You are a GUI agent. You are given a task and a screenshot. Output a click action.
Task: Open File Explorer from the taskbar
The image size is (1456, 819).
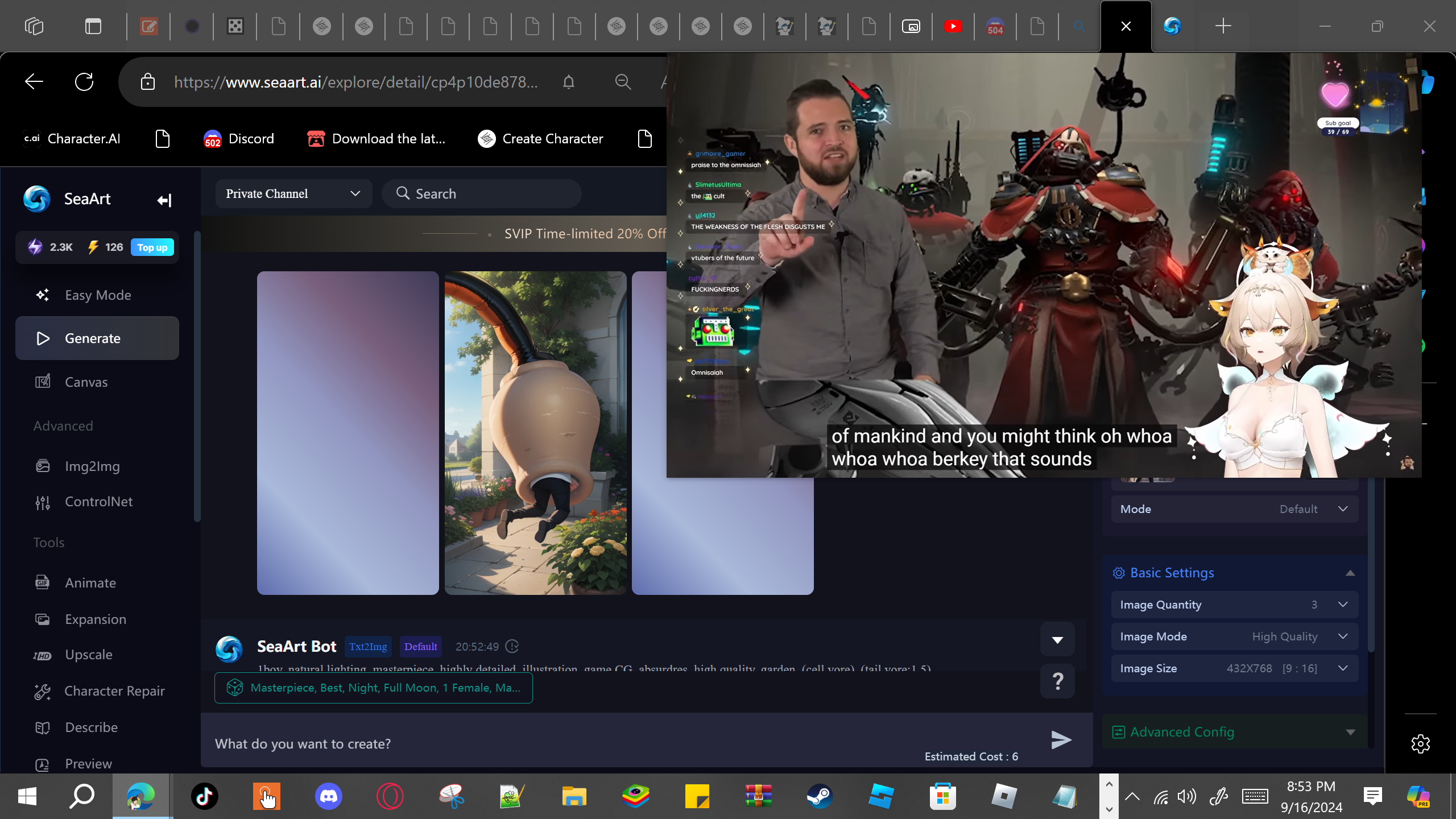[574, 796]
